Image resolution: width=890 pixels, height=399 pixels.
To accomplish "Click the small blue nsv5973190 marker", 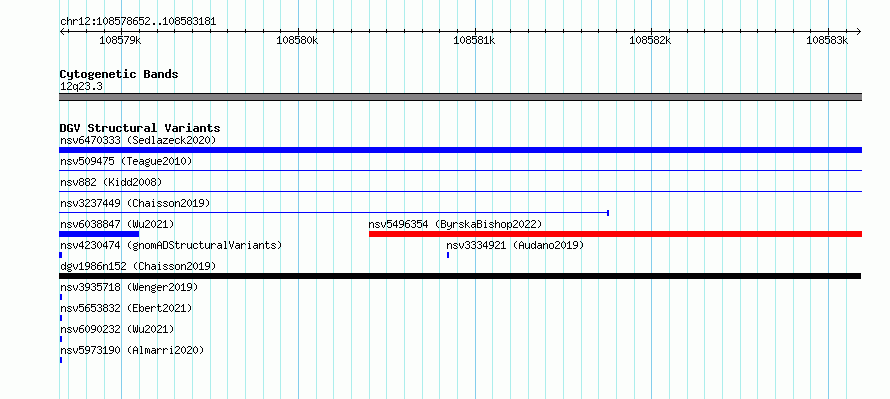I will tap(61, 360).
